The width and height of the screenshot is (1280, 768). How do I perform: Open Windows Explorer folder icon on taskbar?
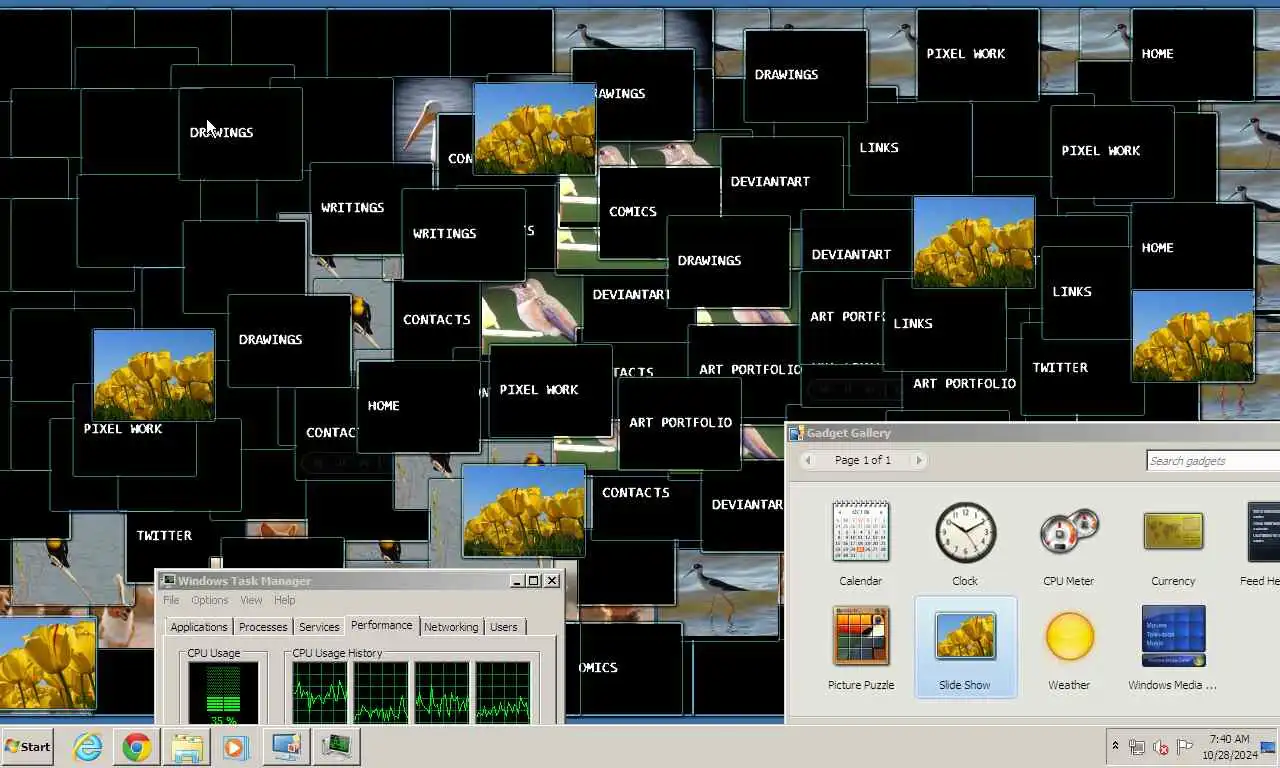pyautogui.click(x=186, y=746)
